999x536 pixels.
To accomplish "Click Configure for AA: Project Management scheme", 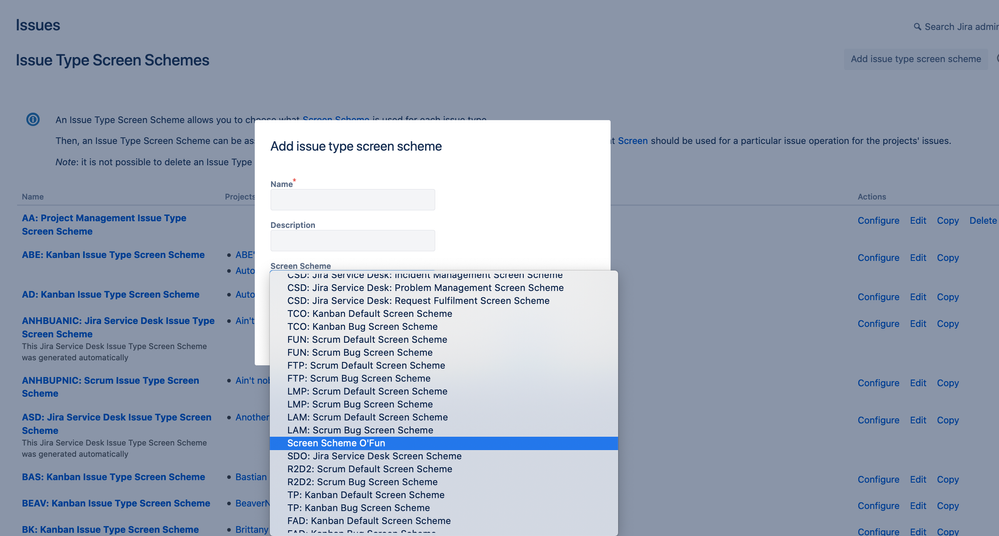I will tap(878, 221).
